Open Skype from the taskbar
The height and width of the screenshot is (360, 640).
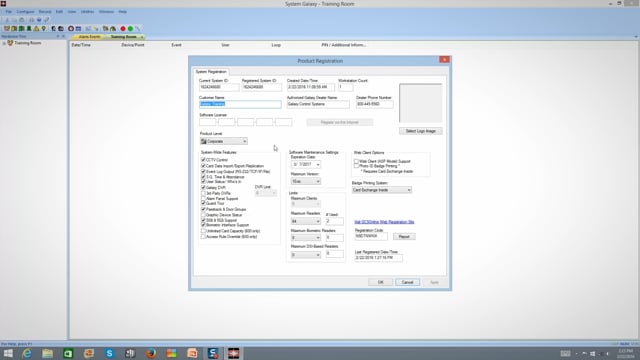click(109, 353)
